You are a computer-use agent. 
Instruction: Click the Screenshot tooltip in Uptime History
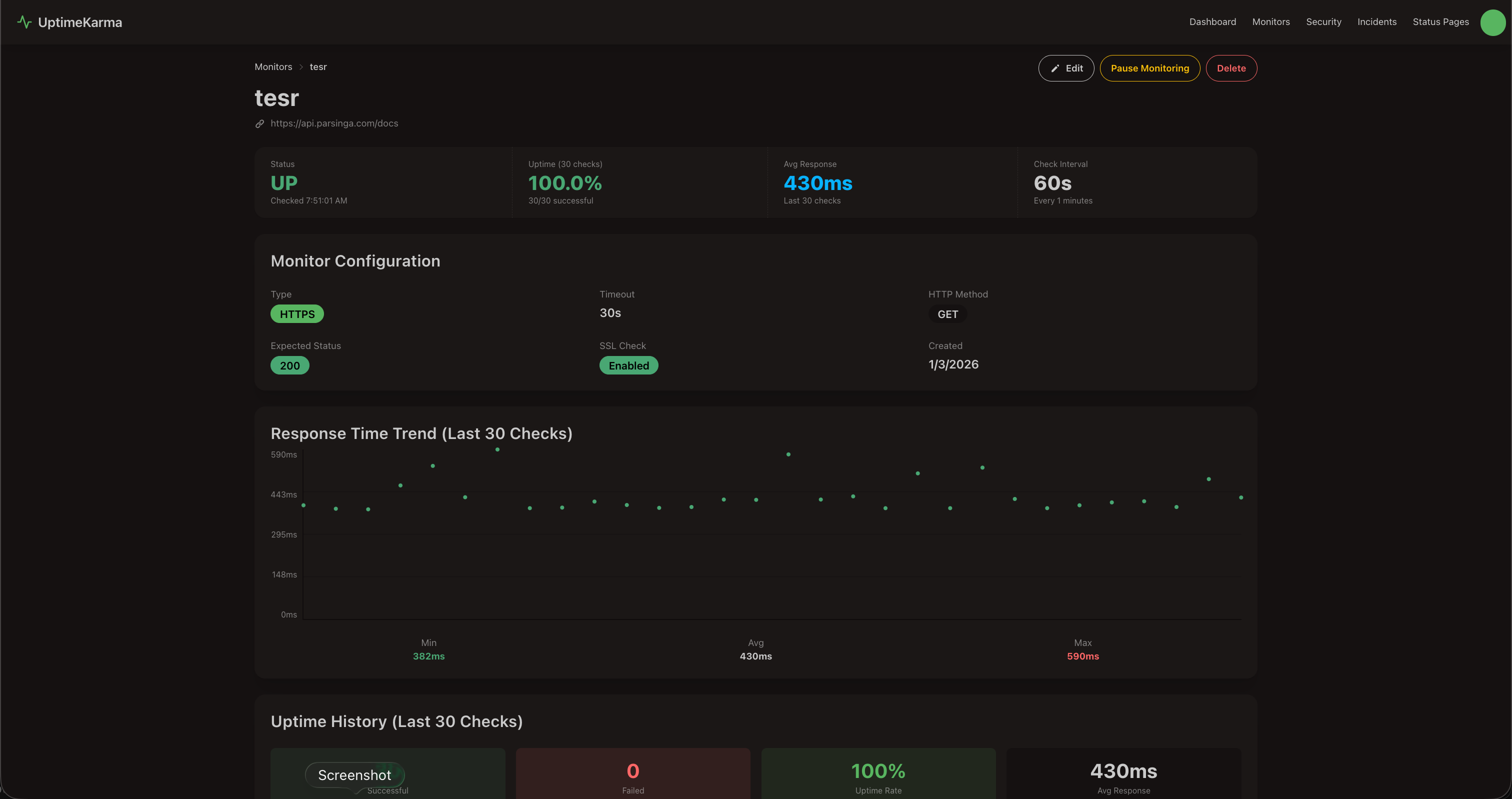(354, 775)
